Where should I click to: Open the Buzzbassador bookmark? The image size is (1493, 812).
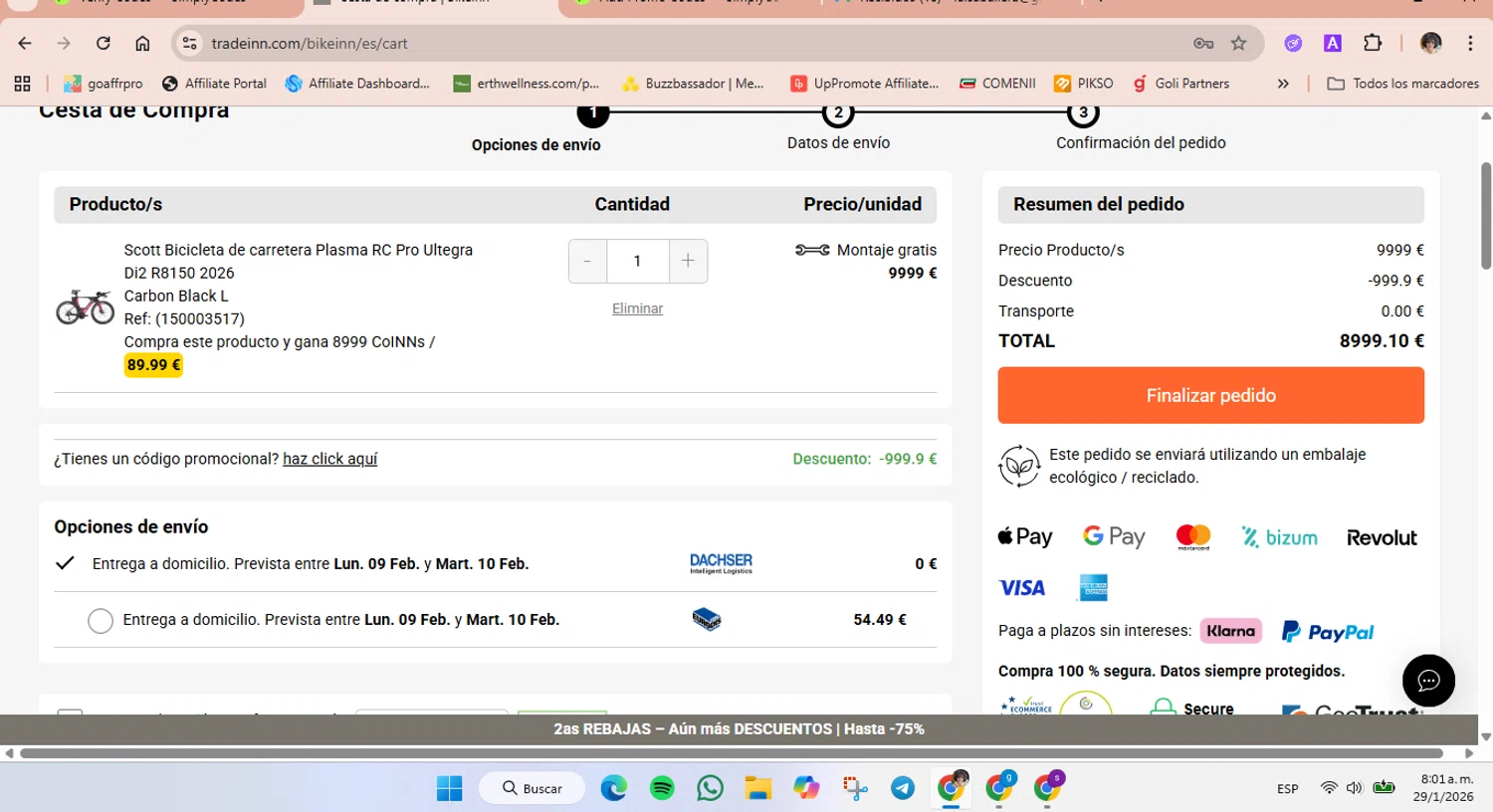pos(693,84)
